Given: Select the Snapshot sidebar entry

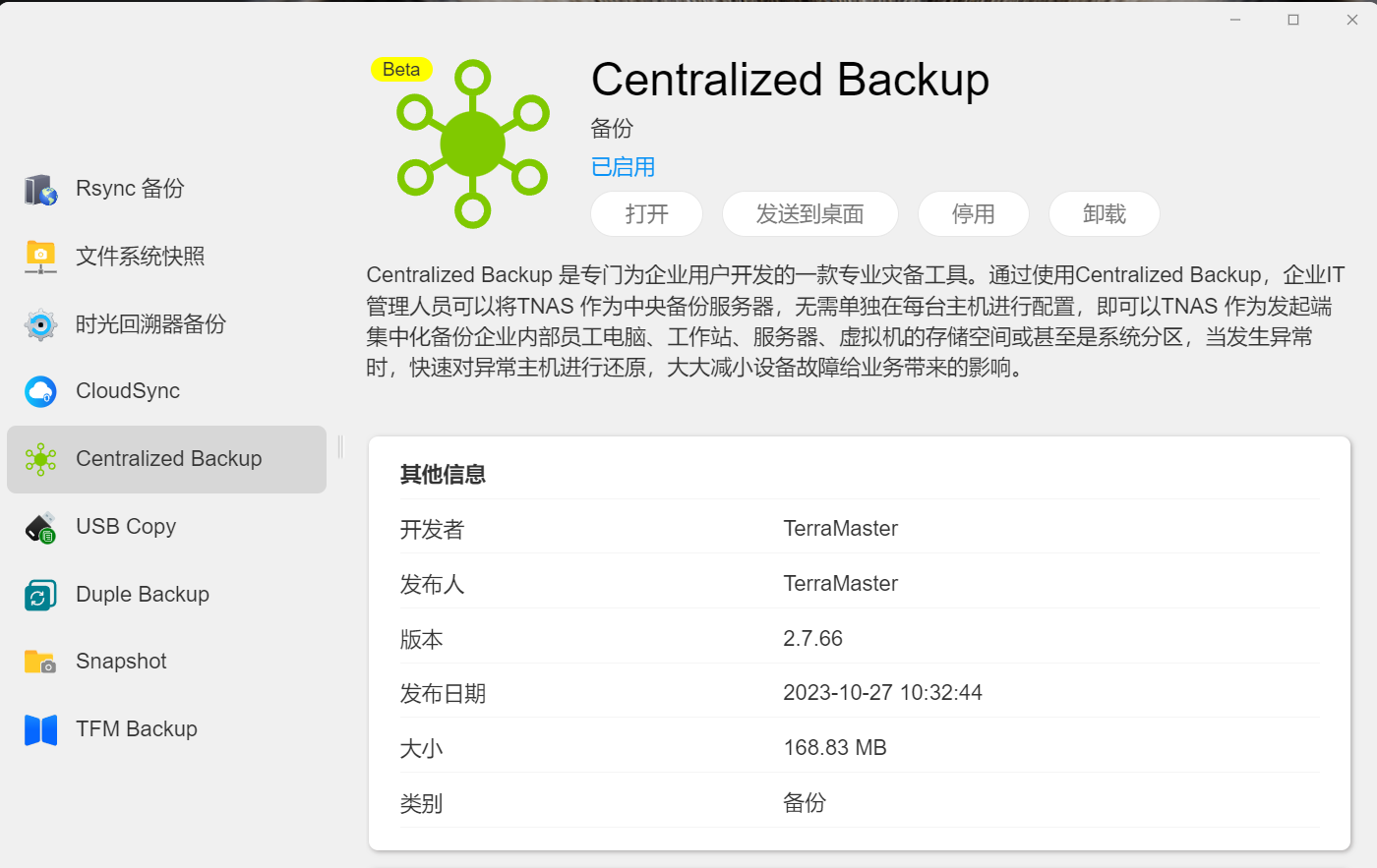Looking at the screenshot, I should [166, 662].
